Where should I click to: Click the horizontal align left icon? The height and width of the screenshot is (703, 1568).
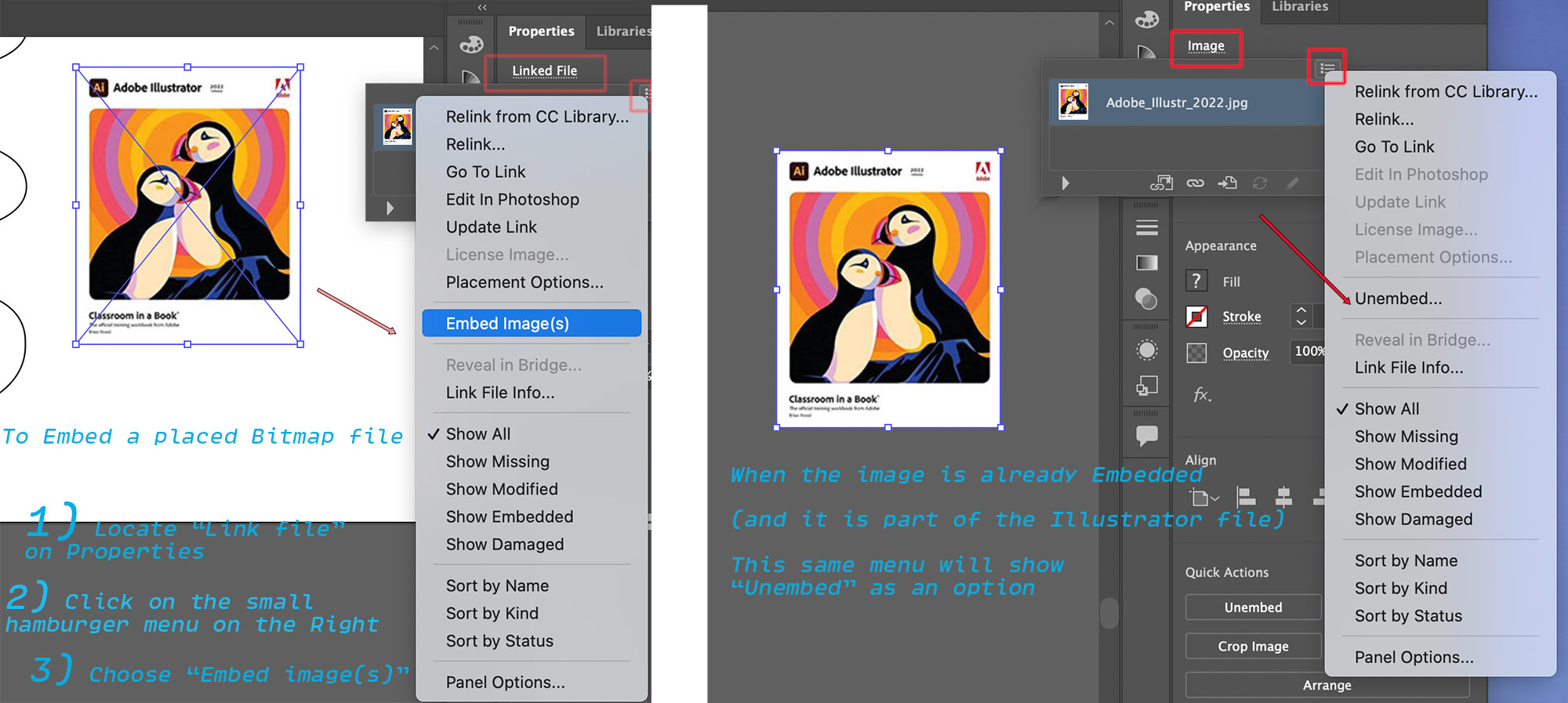coord(1246,497)
